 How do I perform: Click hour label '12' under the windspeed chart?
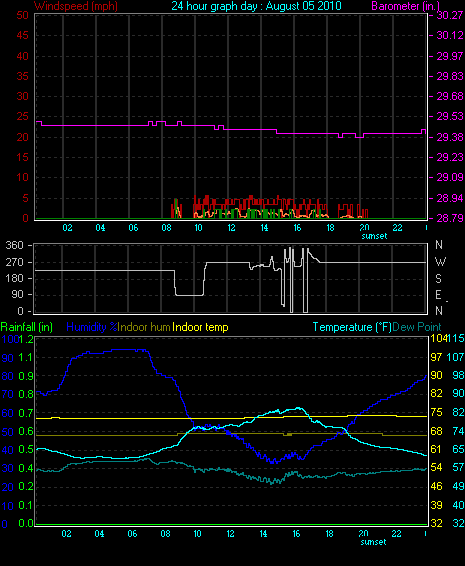231,228
